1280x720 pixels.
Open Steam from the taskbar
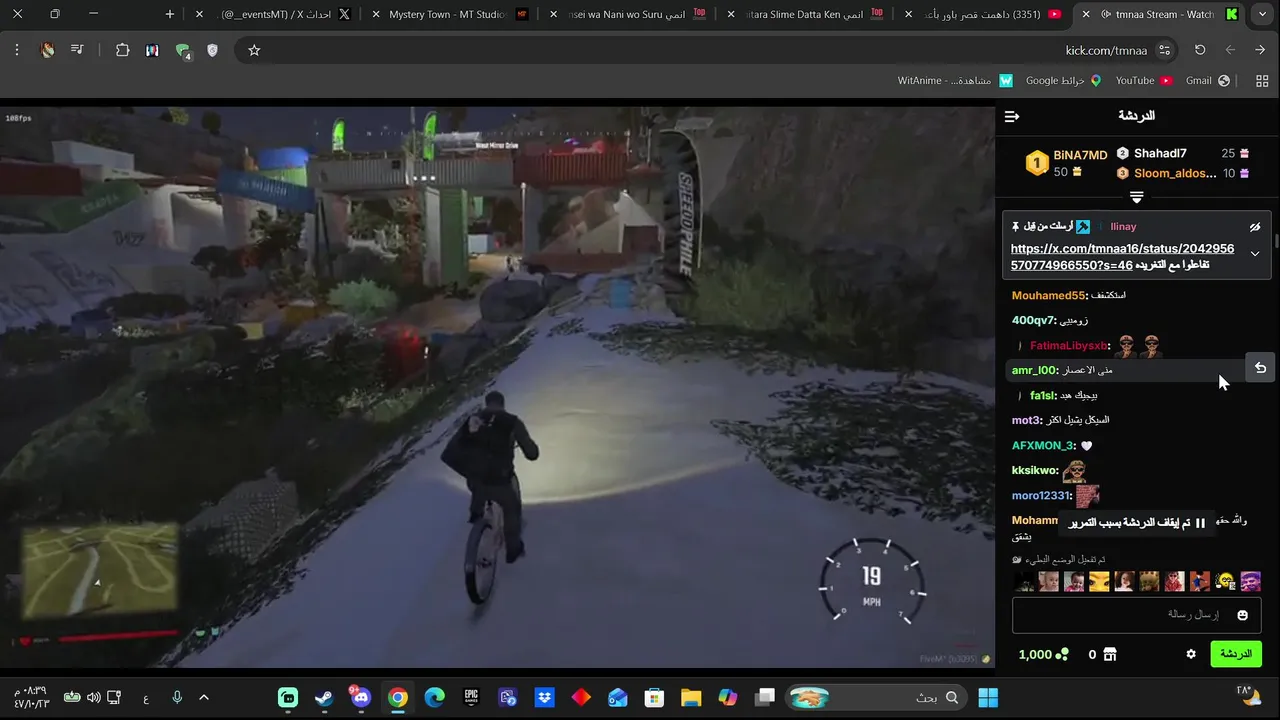click(x=324, y=697)
